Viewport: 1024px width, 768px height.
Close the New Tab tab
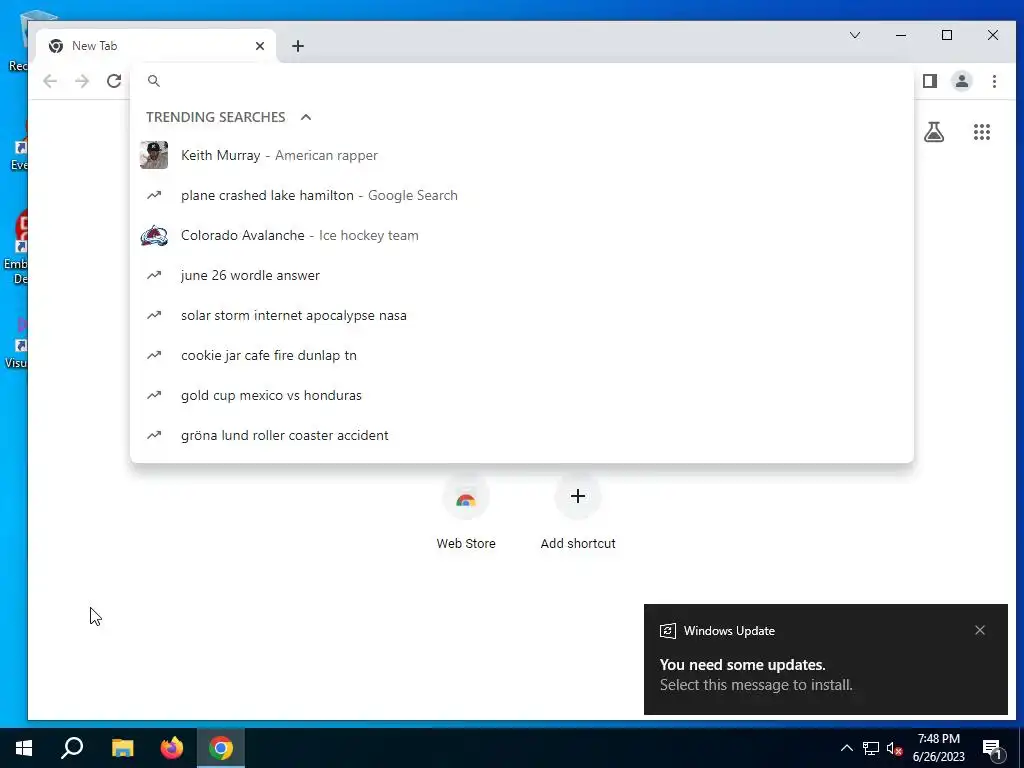(260, 46)
